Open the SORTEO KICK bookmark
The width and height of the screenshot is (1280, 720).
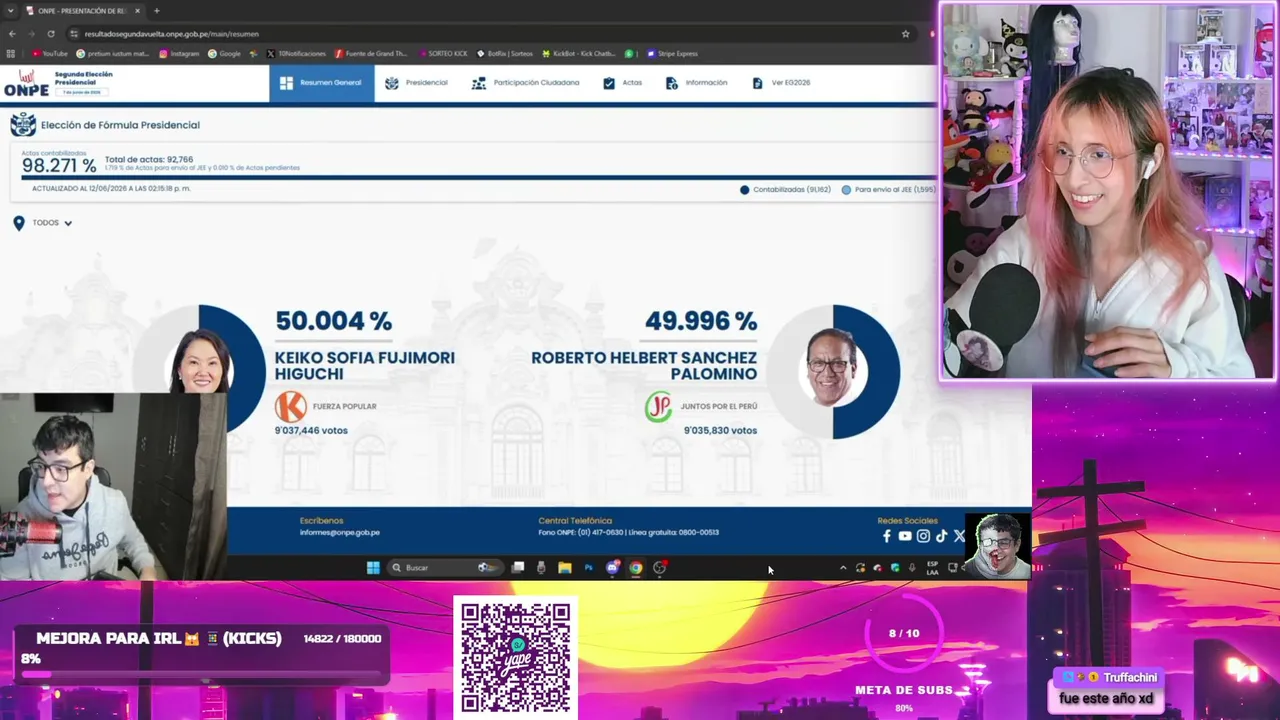coord(442,54)
